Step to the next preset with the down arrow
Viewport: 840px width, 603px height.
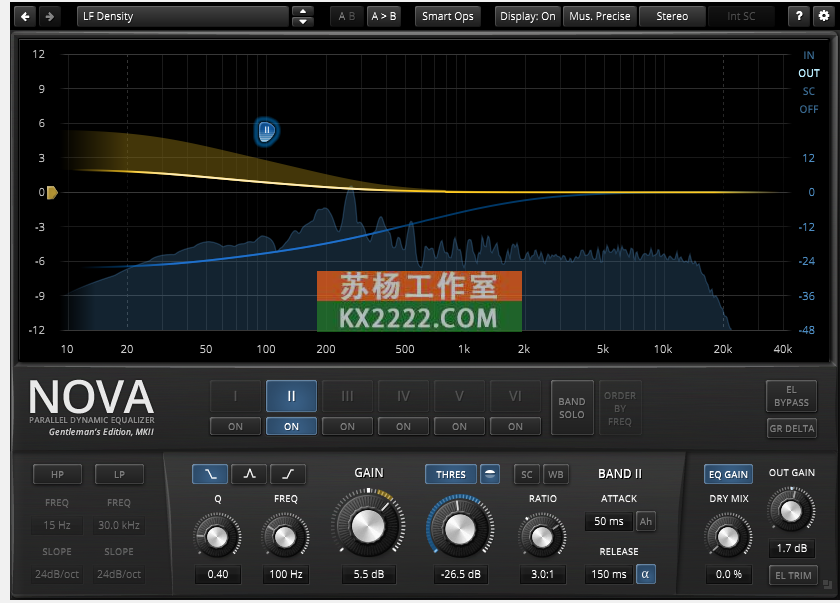coord(303,22)
